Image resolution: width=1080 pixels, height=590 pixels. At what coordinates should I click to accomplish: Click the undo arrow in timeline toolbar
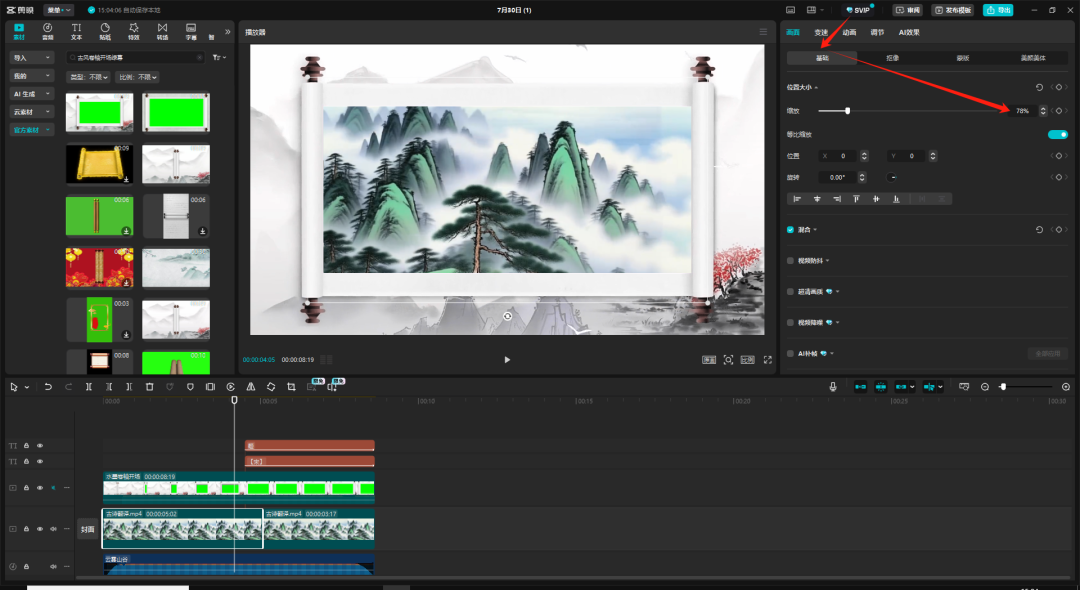point(48,386)
